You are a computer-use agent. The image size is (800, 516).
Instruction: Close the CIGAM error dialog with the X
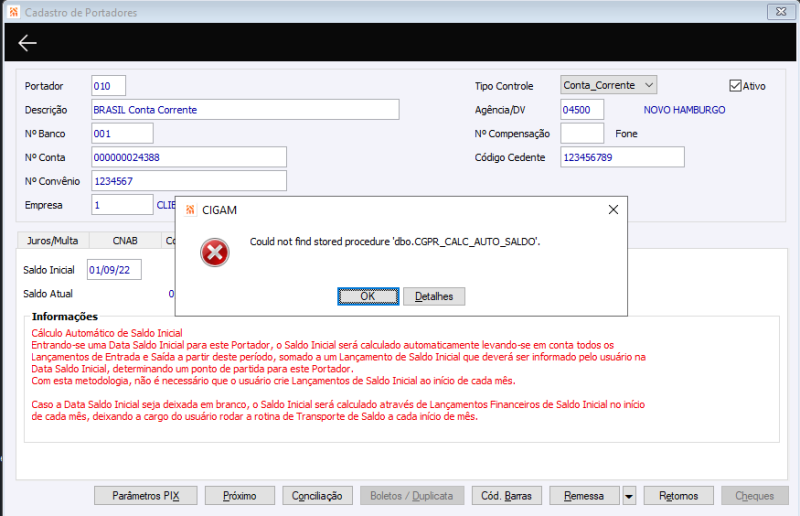click(x=613, y=210)
